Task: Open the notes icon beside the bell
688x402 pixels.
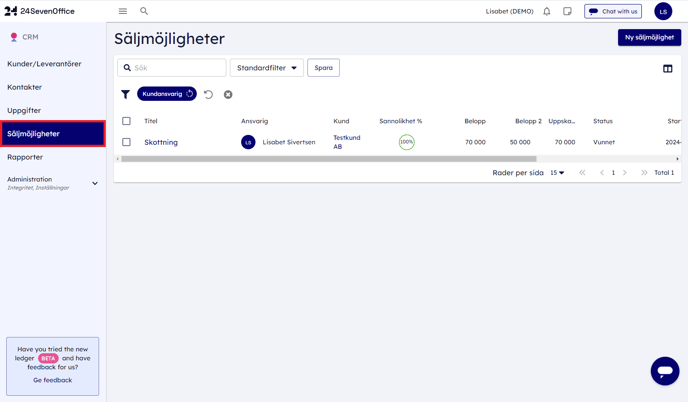Action: [567, 12]
